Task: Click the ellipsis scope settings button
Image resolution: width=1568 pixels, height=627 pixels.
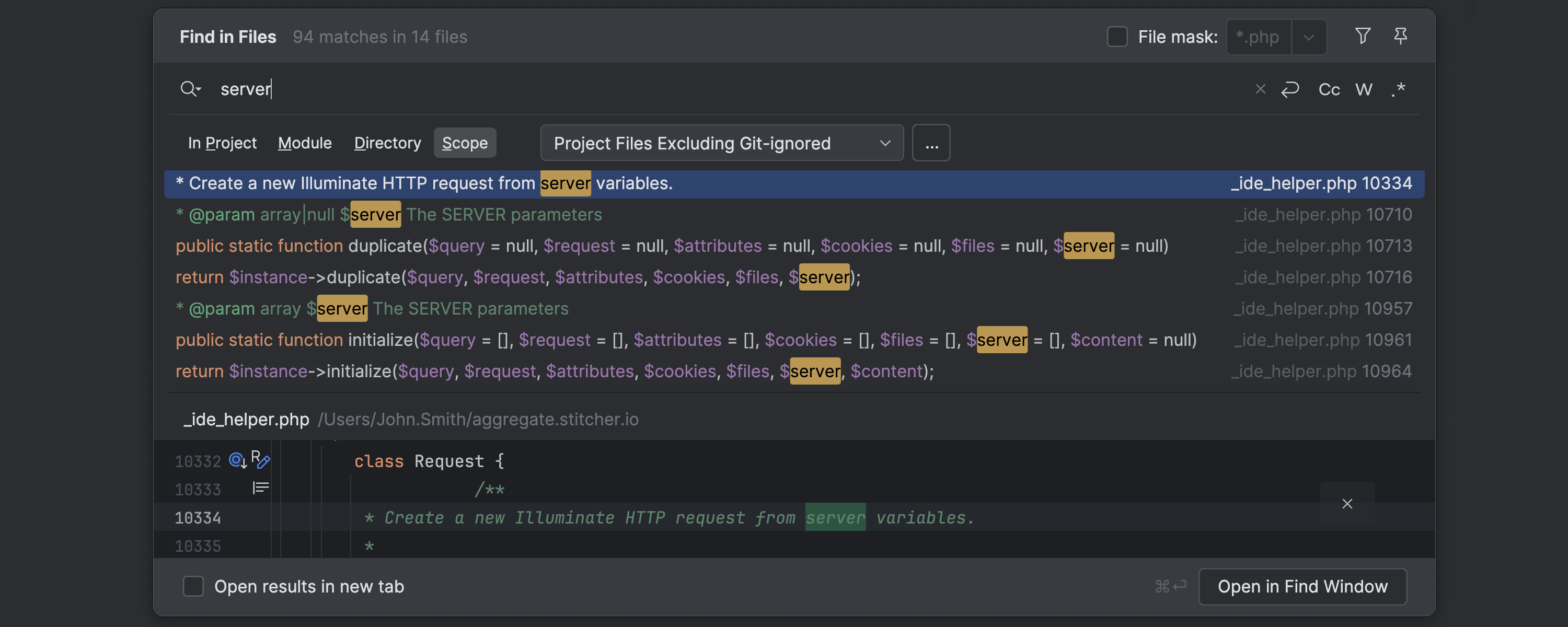Action: (x=931, y=143)
